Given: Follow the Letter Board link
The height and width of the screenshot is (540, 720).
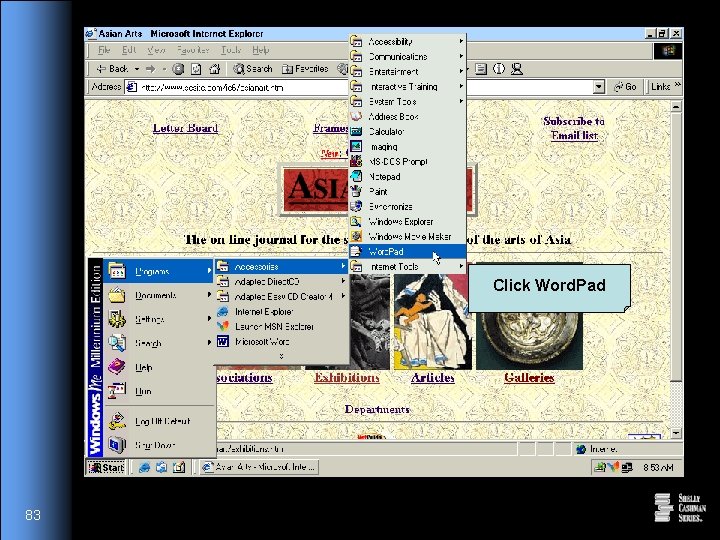Looking at the screenshot, I should 185,128.
